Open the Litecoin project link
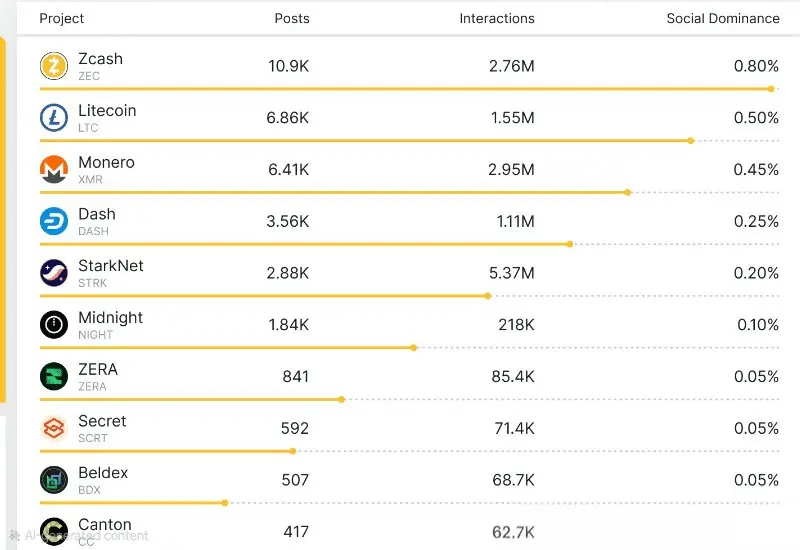Image resolution: width=800 pixels, height=550 pixels. point(107,111)
